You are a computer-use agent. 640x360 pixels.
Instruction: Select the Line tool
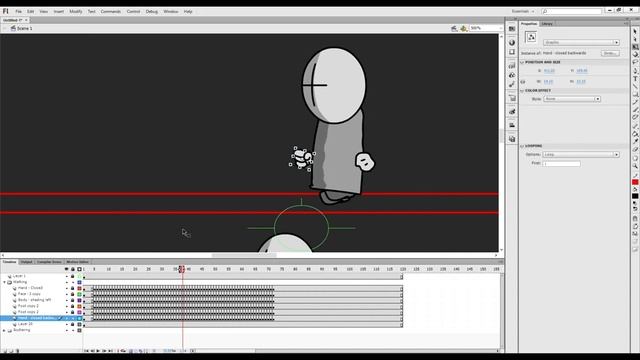tap(635, 86)
